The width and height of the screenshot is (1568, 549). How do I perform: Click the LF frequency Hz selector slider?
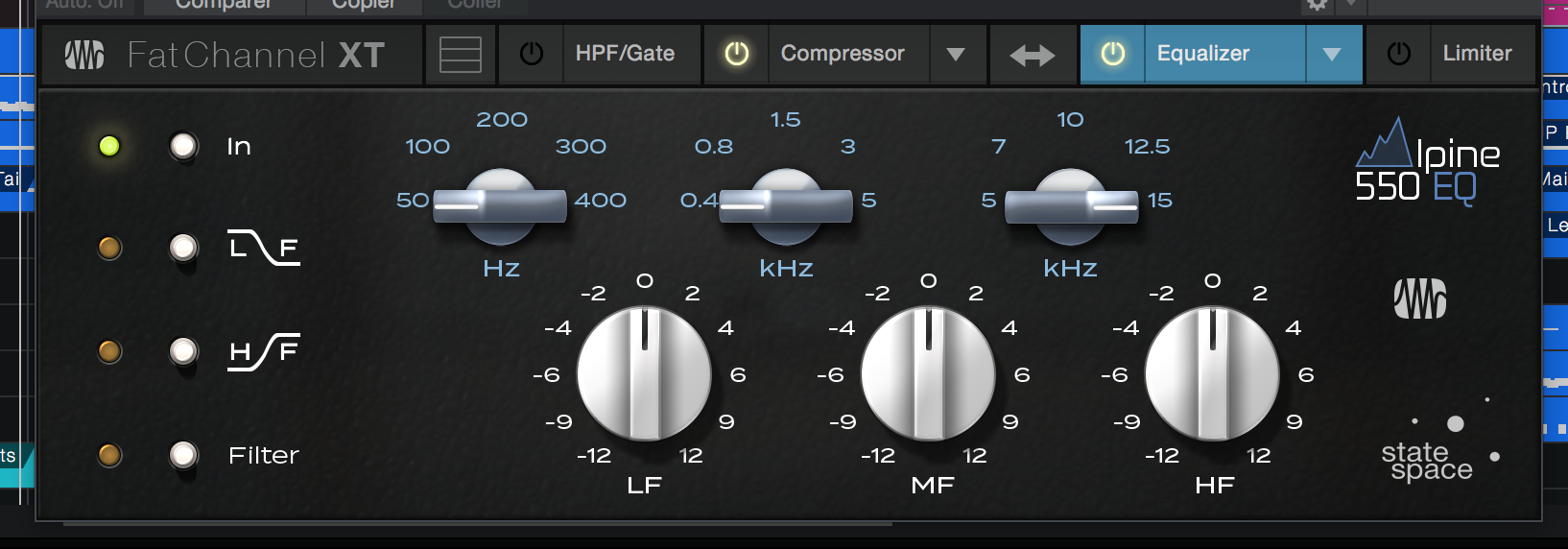click(x=500, y=205)
